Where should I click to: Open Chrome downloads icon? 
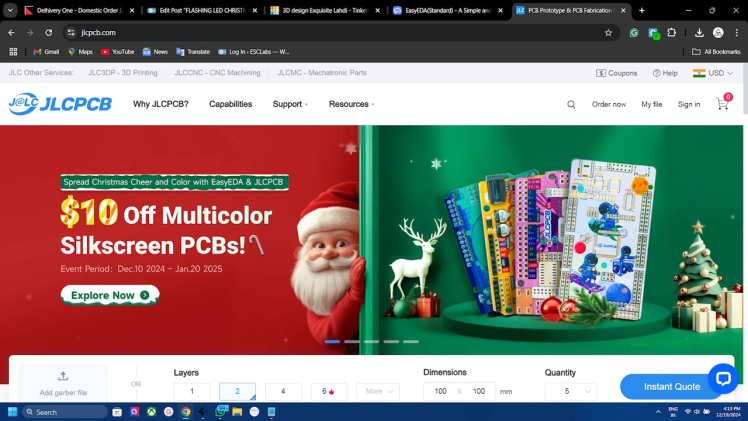click(699, 32)
